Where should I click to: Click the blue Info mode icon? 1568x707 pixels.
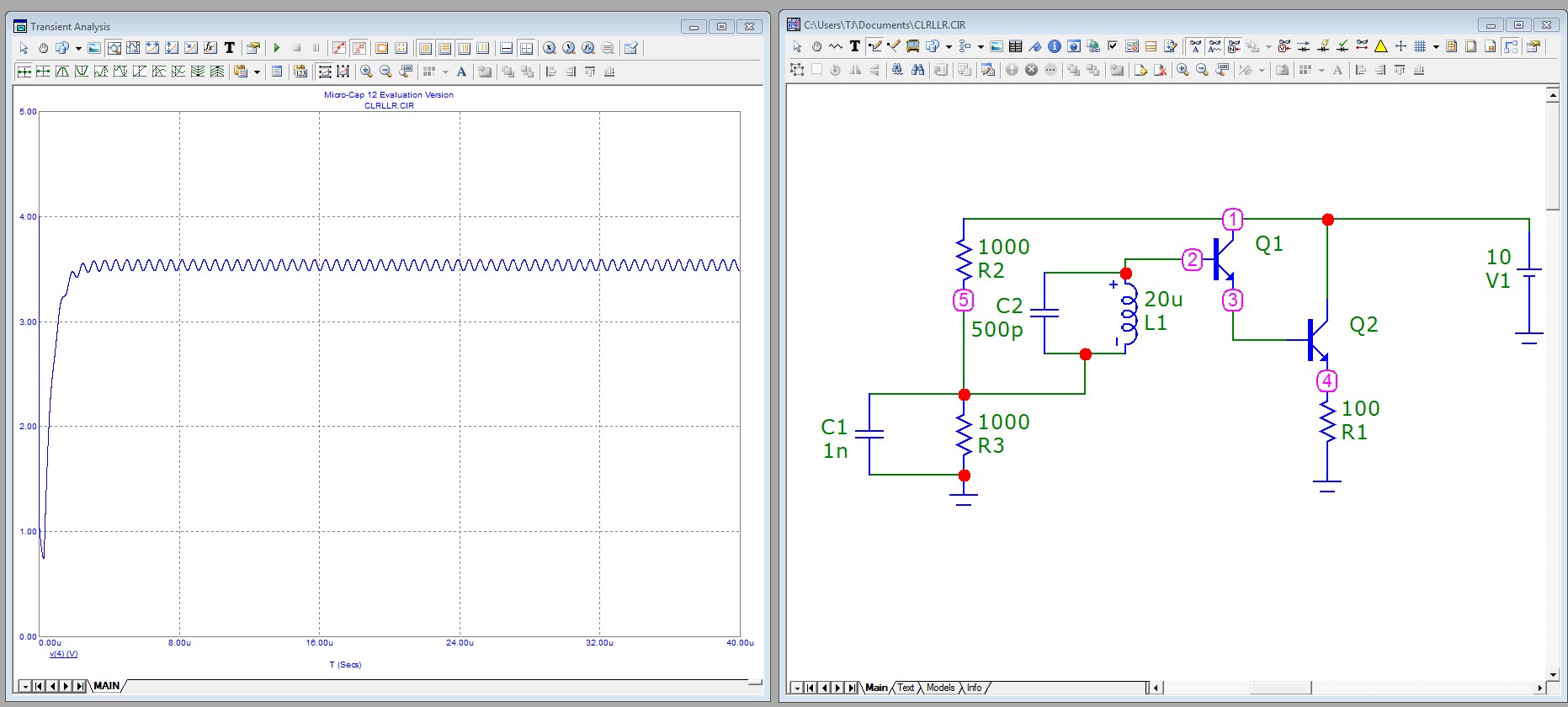pos(1055,46)
